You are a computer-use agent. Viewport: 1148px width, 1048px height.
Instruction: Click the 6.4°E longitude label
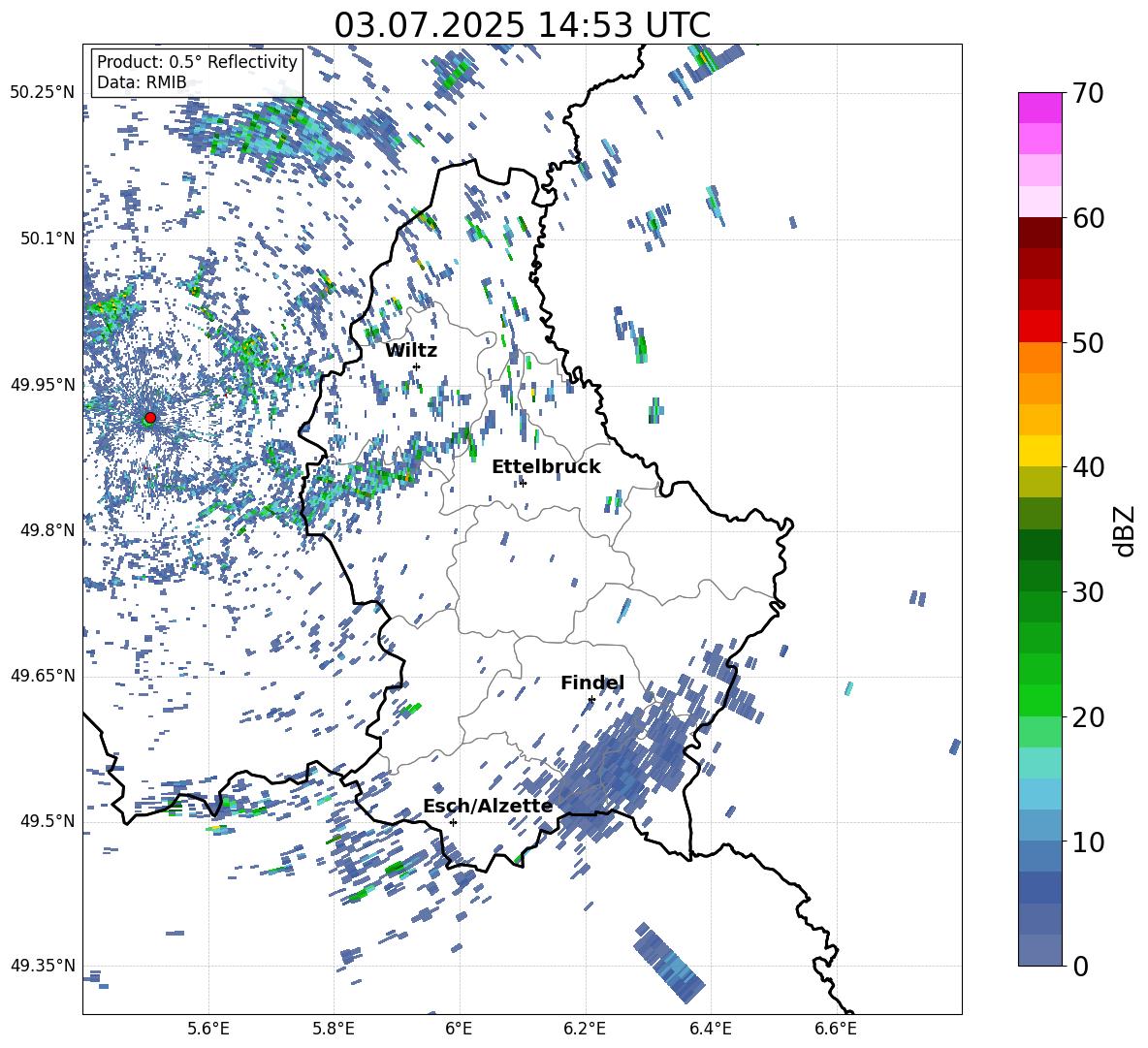pos(710,1029)
